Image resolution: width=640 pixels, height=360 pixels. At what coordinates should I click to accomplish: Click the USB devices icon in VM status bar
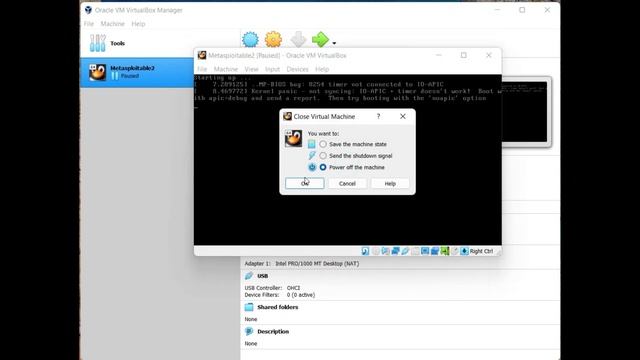405,251
